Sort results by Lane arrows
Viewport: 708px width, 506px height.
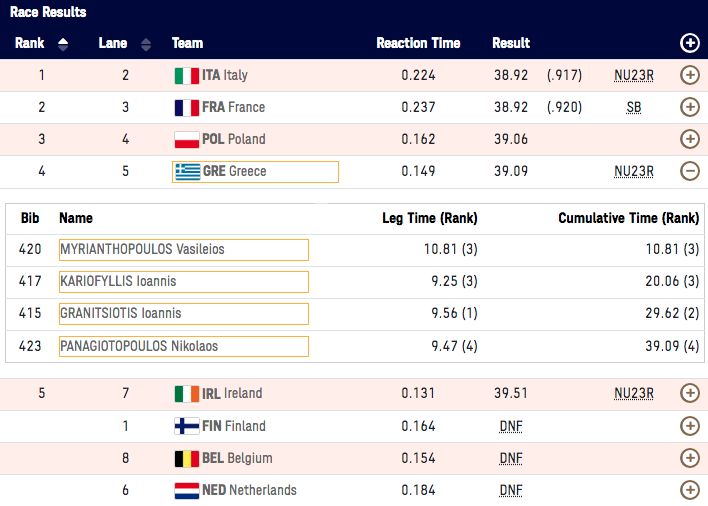coord(146,44)
